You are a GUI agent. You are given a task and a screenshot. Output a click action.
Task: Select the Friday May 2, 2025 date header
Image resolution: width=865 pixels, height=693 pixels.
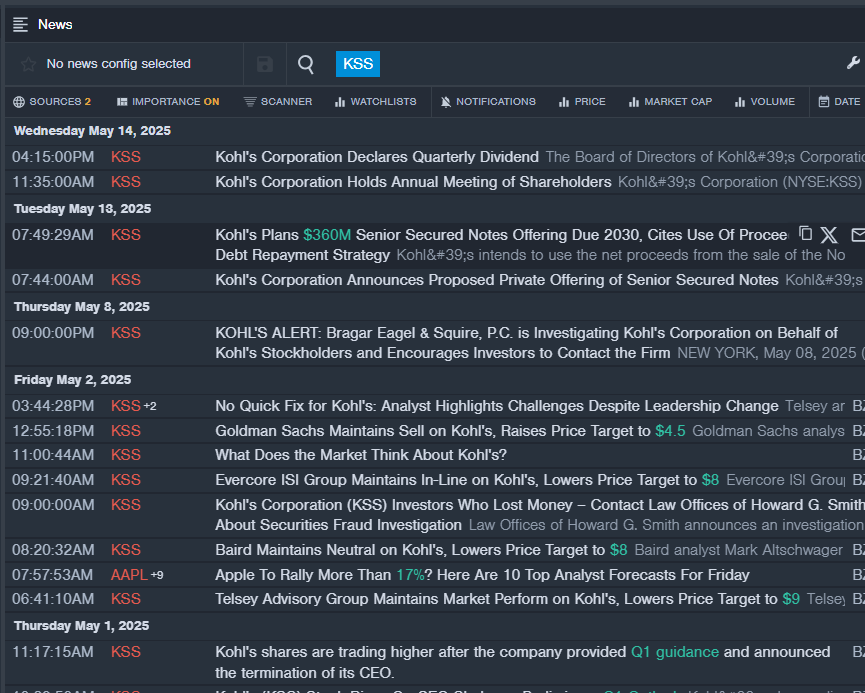tap(72, 380)
